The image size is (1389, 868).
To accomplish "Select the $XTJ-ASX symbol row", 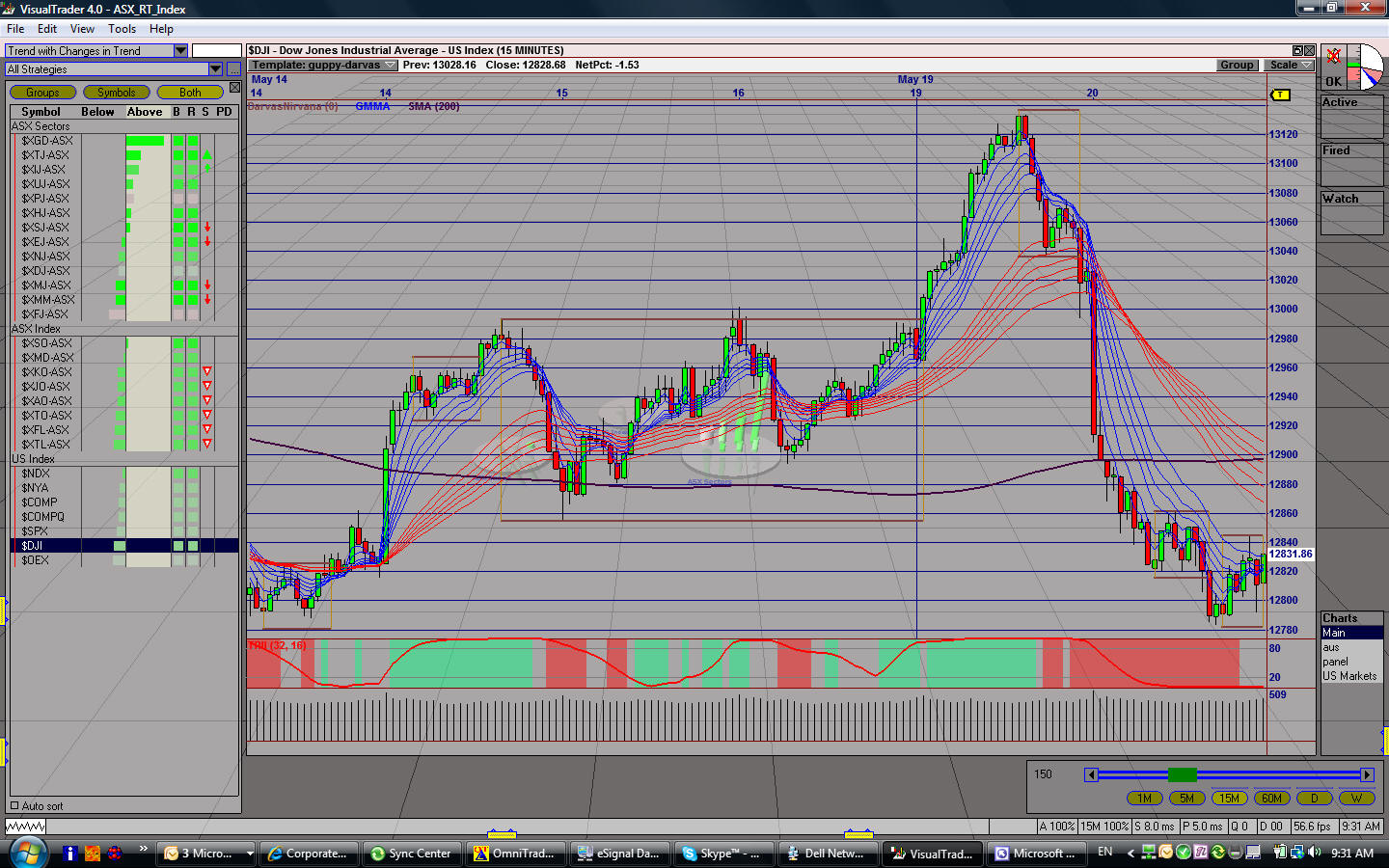I will click(123, 155).
